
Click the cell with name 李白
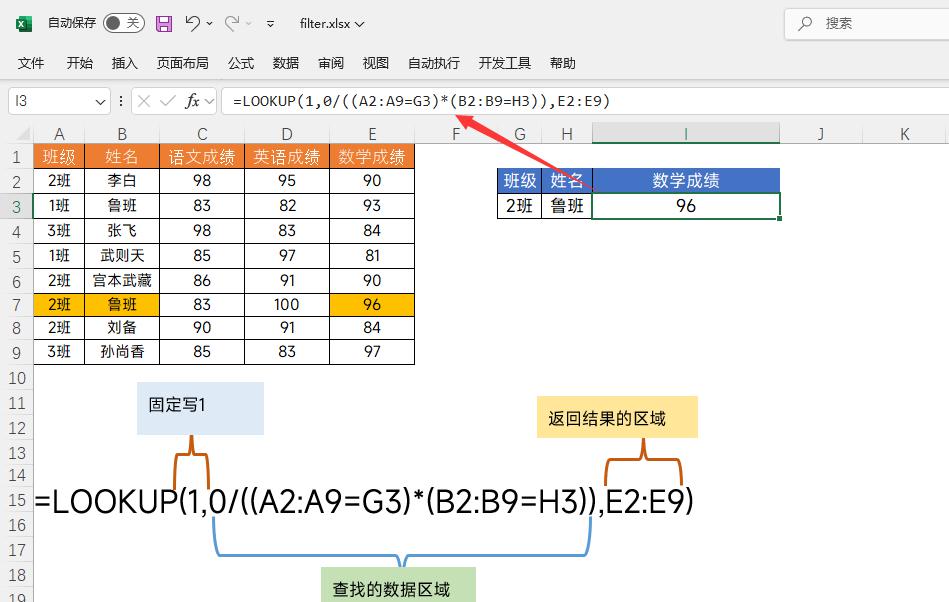[x=122, y=180]
